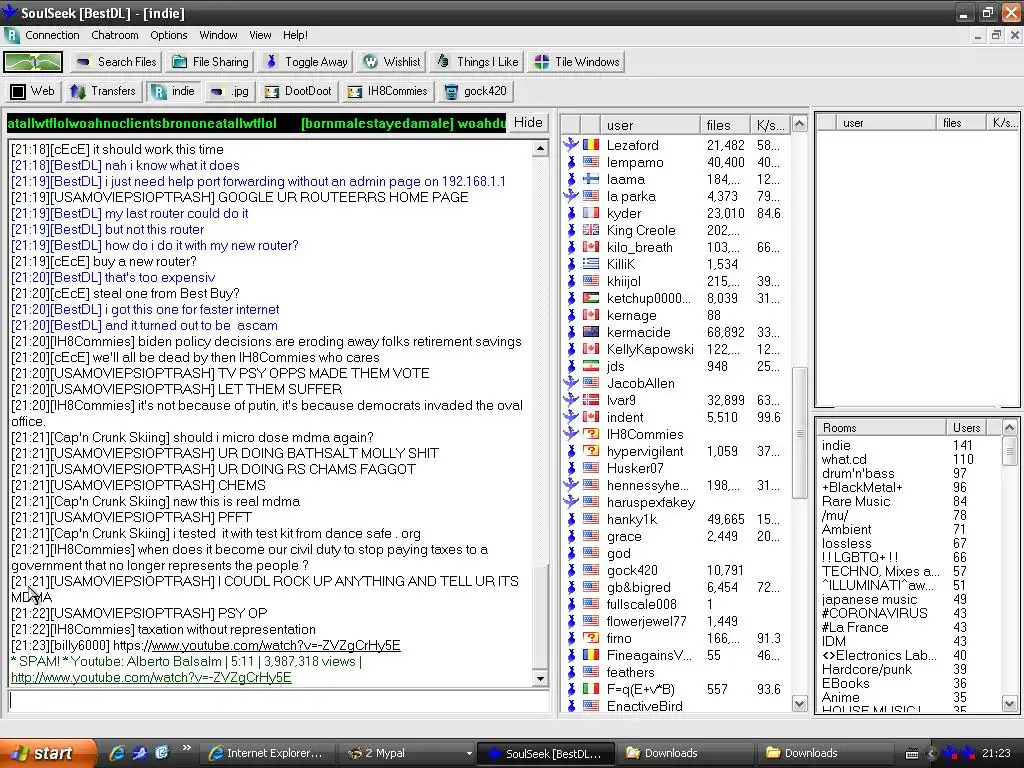Click kermacide's Australian flag icon

591,332
